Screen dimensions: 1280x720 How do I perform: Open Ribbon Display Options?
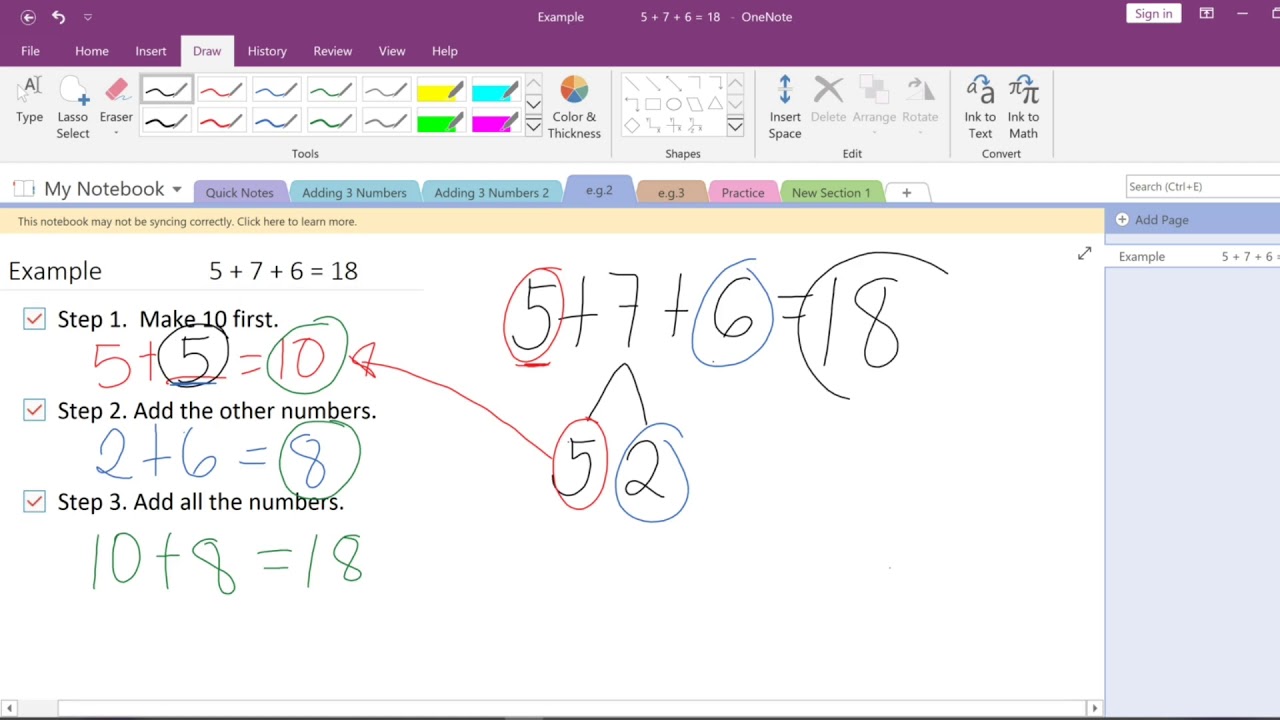tap(1207, 14)
